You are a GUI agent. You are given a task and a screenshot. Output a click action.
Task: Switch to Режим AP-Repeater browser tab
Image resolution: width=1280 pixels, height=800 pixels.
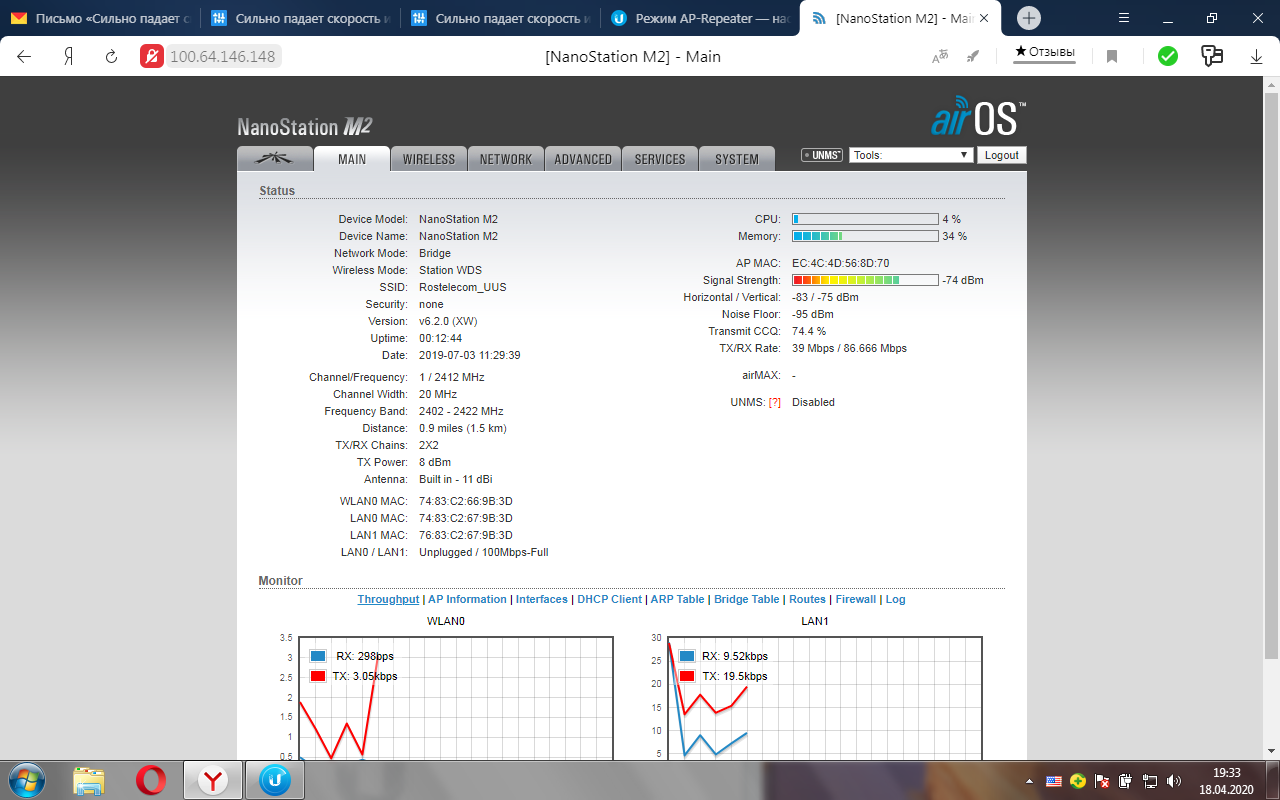click(x=700, y=18)
